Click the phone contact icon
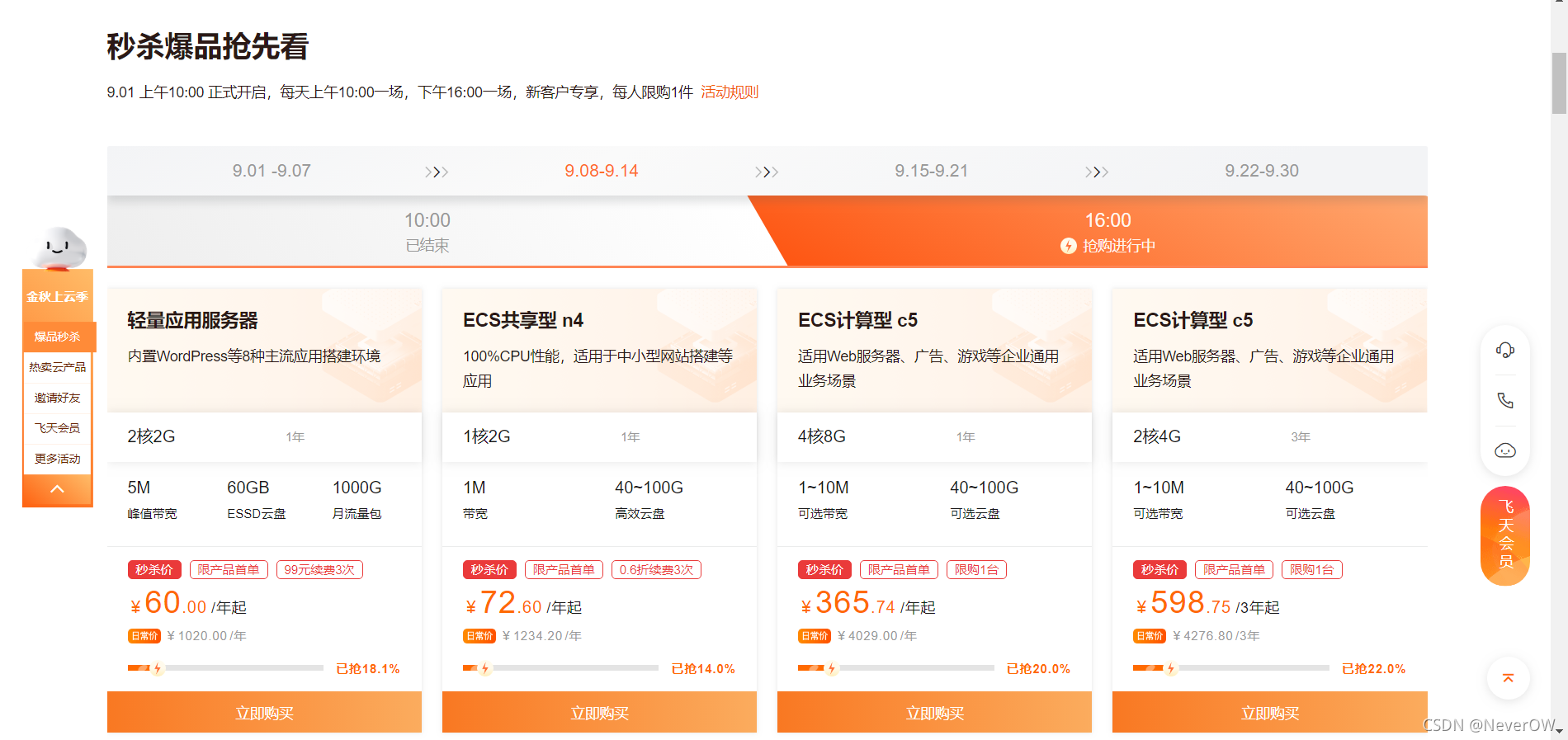The width and height of the screenshot is (1568, 740). pyautogui.click(x=1505, y=400)
